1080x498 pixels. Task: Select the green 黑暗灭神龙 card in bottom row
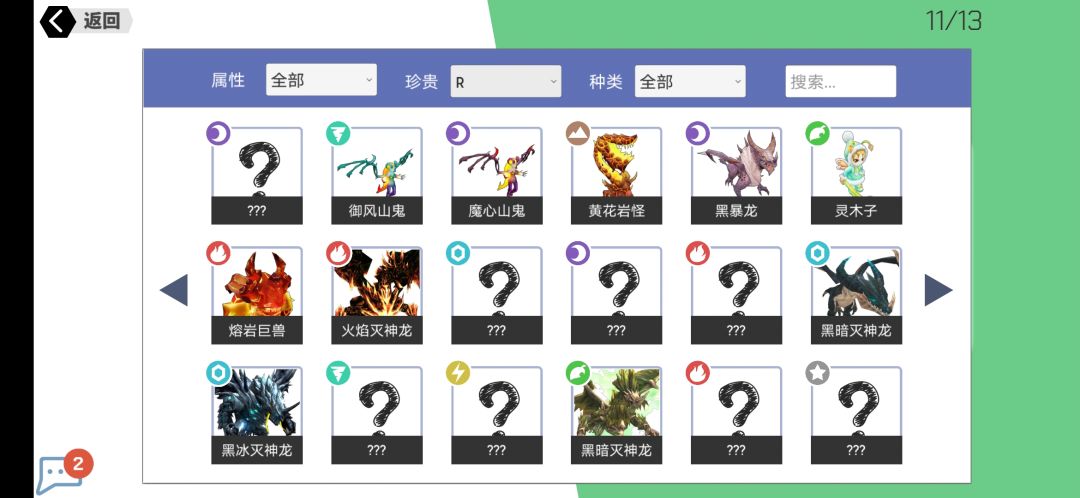[x=616, y=415]
